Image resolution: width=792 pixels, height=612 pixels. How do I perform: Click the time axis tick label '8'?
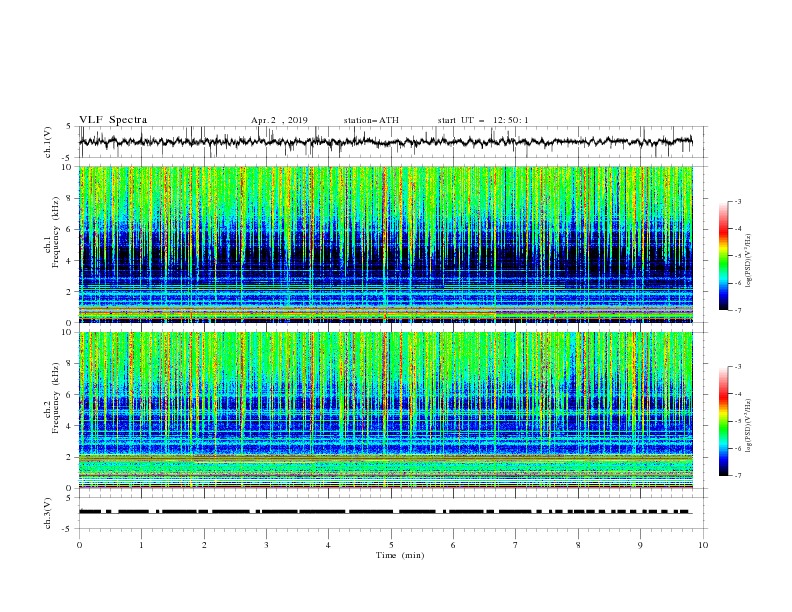(578, 545)
